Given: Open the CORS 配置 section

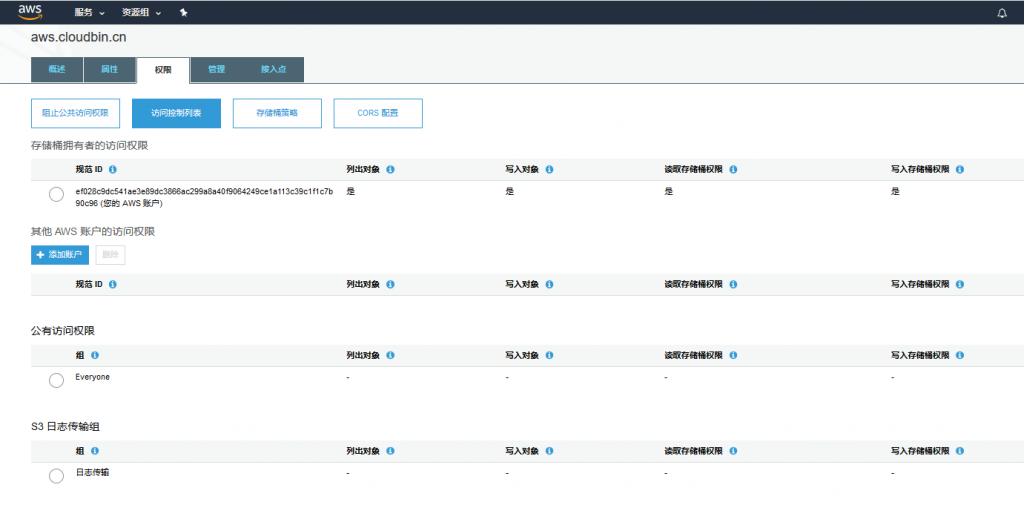Looking at the screenshot, I should tap(378, 114).
